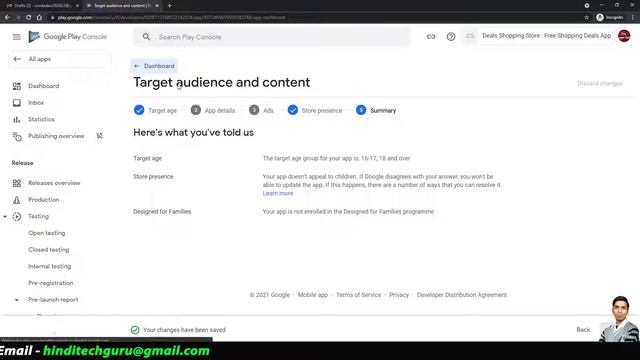The width and height of the screenshot is (640, 360).
Task: Open the Chrome three-dot menu
Action: 633,18
